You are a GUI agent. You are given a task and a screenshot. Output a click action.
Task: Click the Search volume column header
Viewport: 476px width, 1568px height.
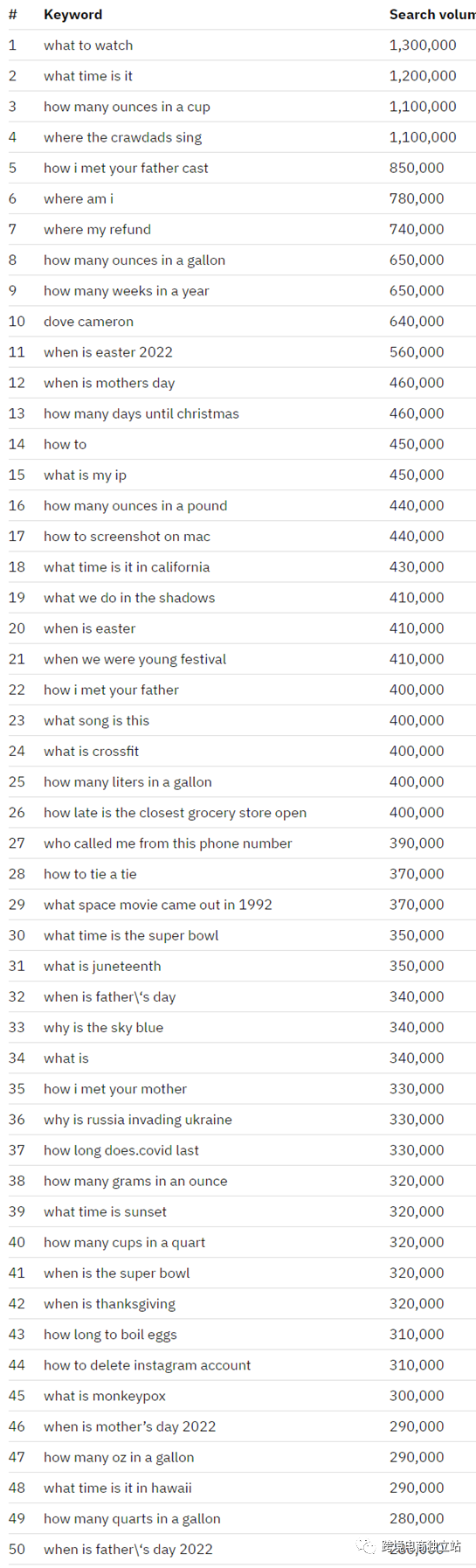[432, 15]
